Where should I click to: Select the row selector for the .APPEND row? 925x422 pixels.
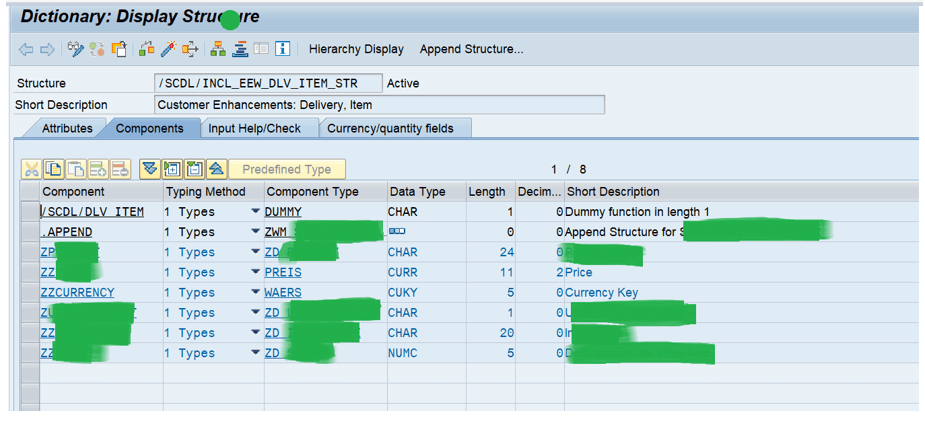pos(29,232)
